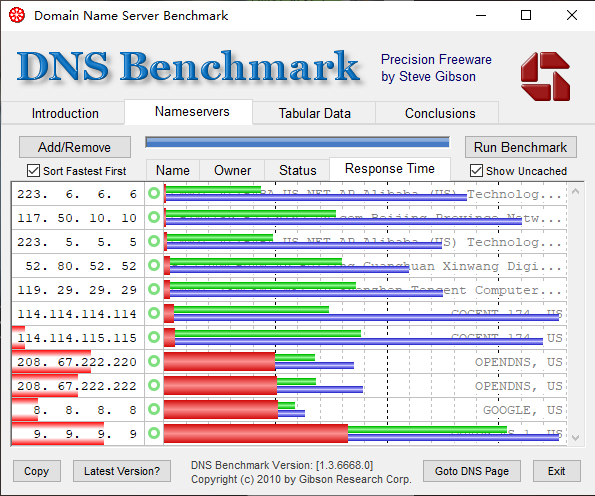Click the Exit button

point(557,471)
